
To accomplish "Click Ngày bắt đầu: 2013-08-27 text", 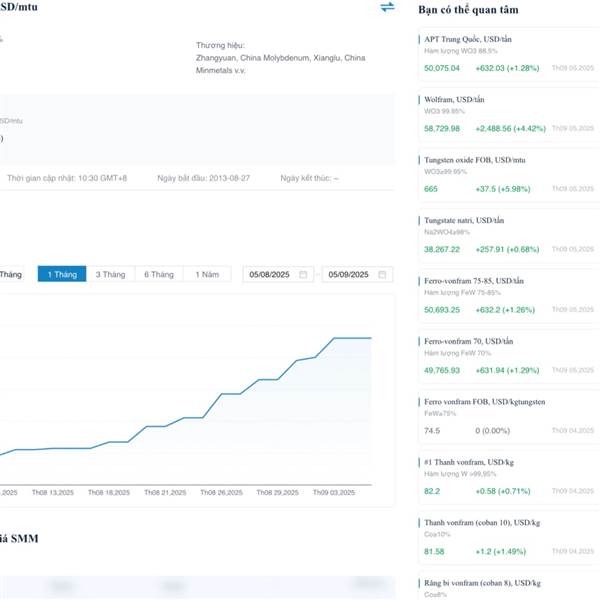I will coord(203,178).
